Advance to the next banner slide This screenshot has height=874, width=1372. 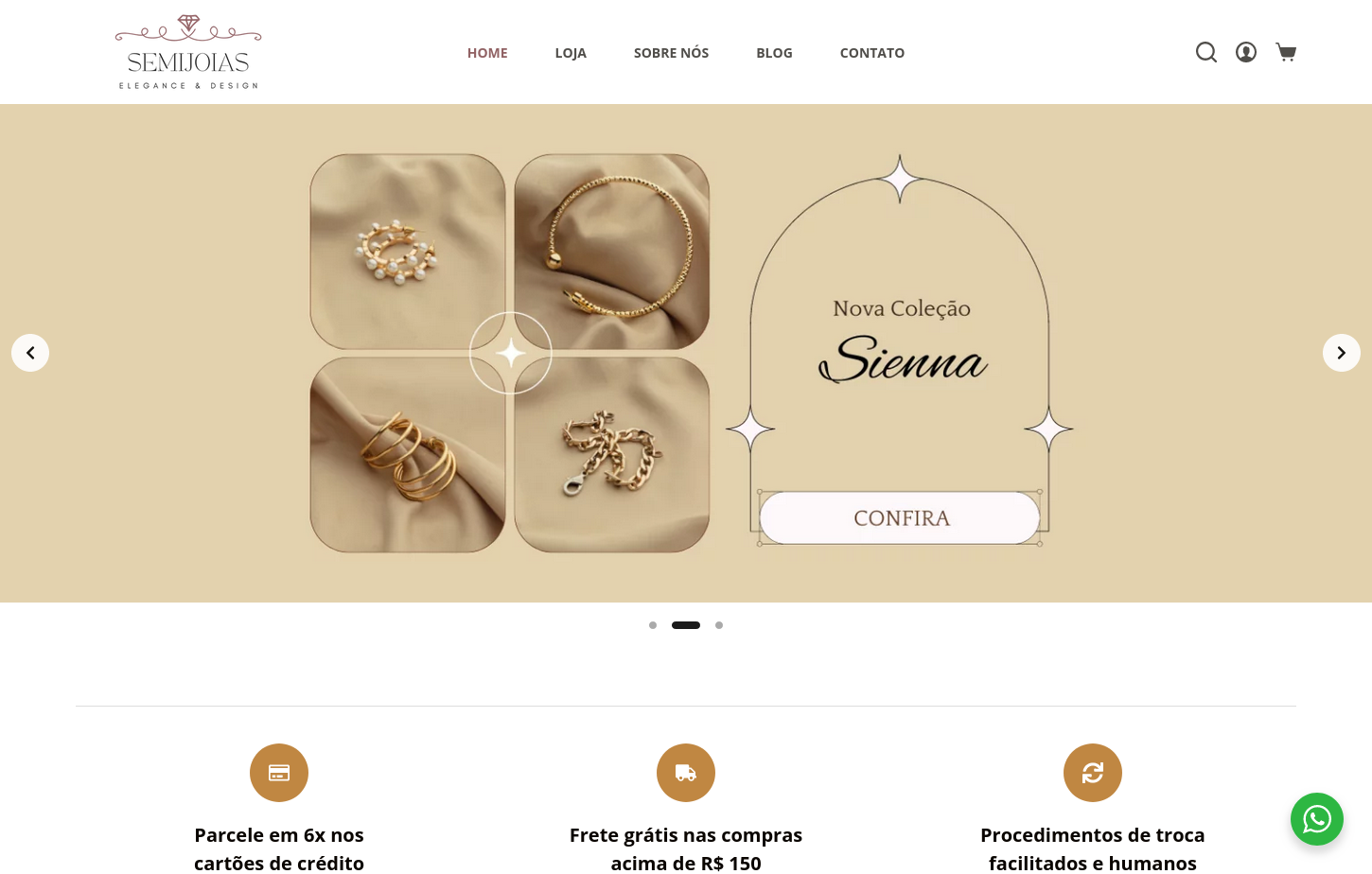coord(1342,353)
